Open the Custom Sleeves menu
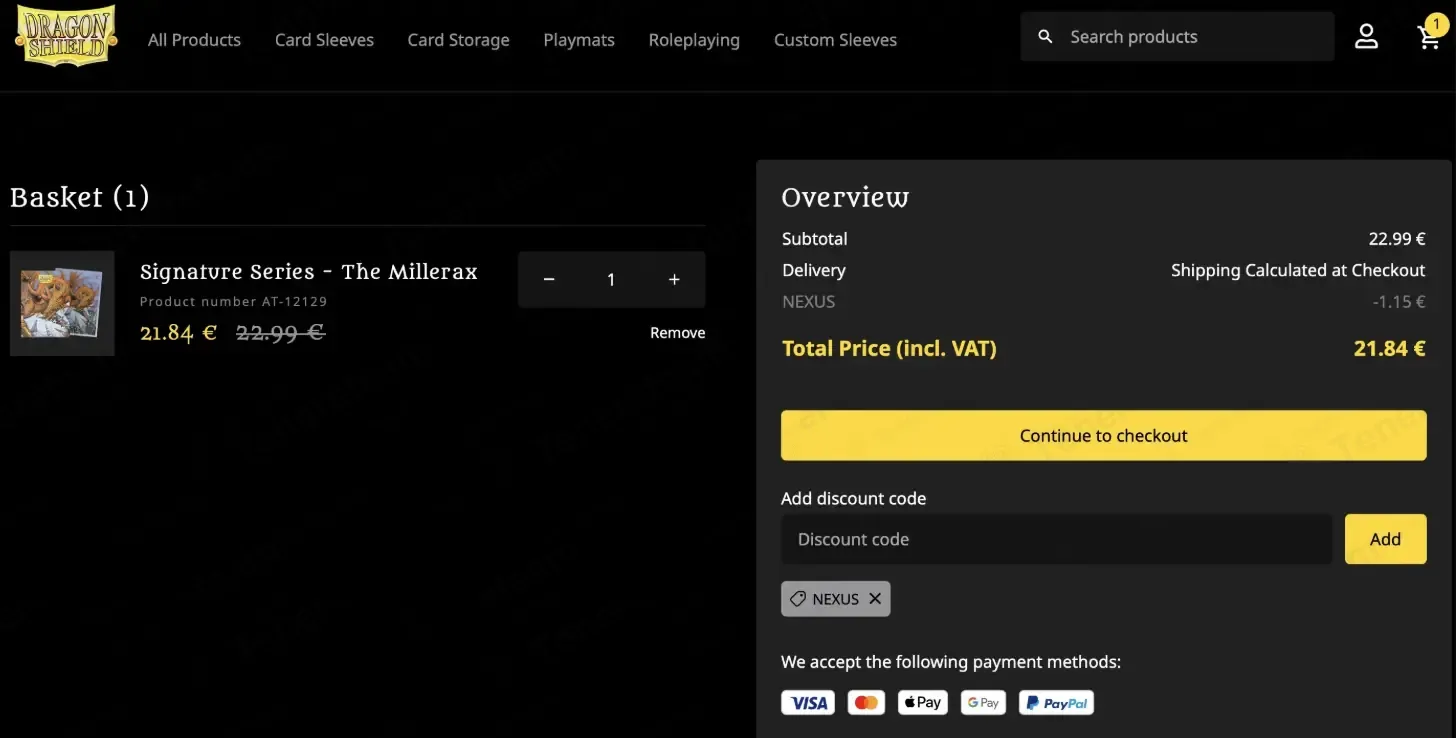This screenshot has width=1456, height=738. coord(835,40)
